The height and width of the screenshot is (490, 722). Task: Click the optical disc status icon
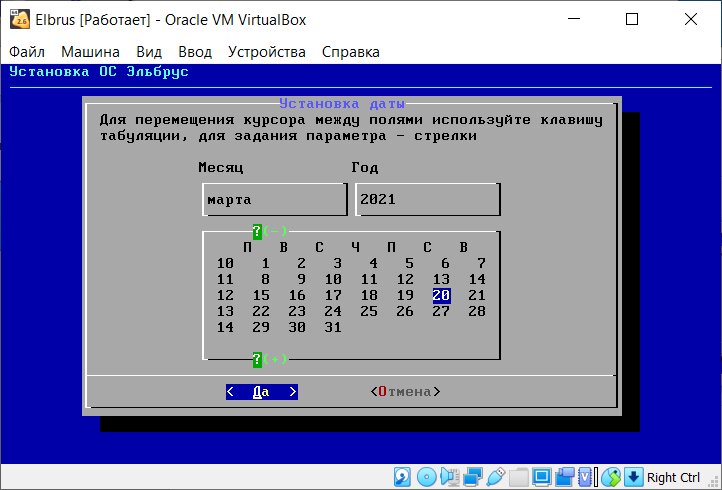coord(426,477)
